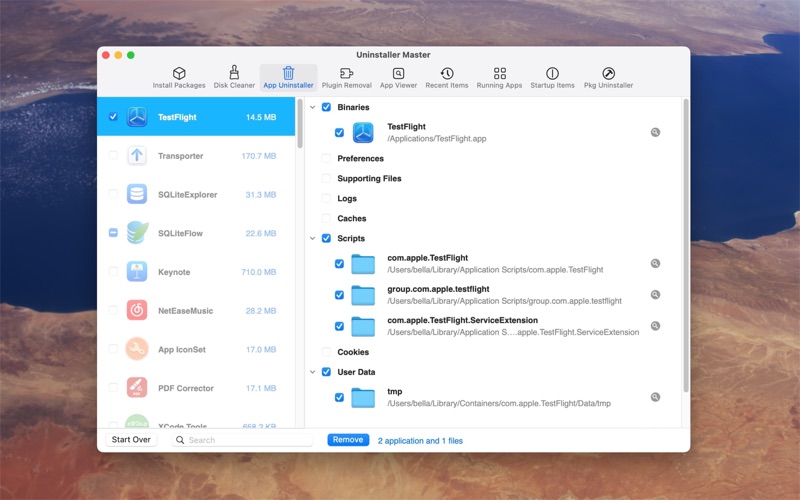Viewport: 800px width, 500px height.
Task: Open the Running Apps tool
Action: (499, 78)
